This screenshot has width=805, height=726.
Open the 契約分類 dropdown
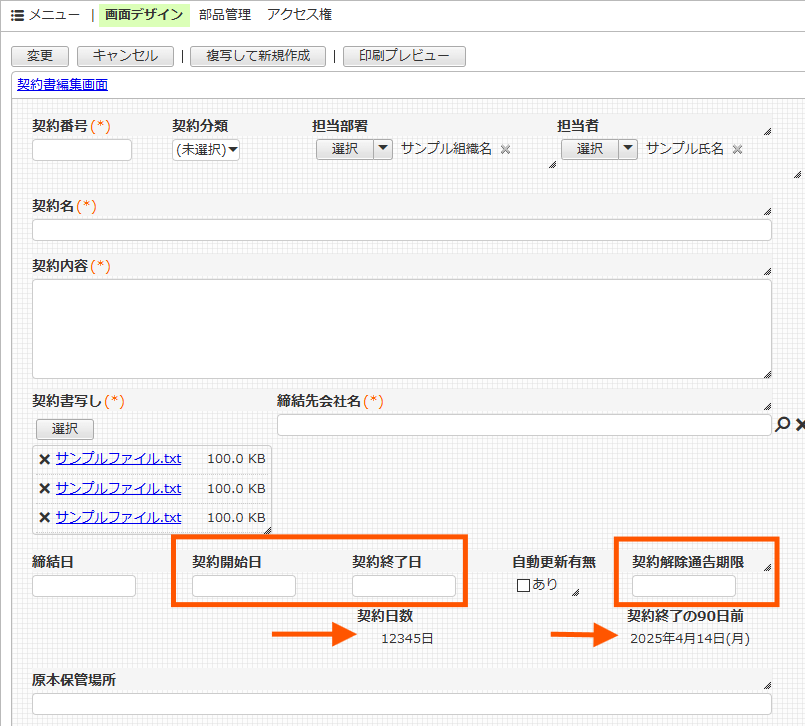(x=206, y=150)
